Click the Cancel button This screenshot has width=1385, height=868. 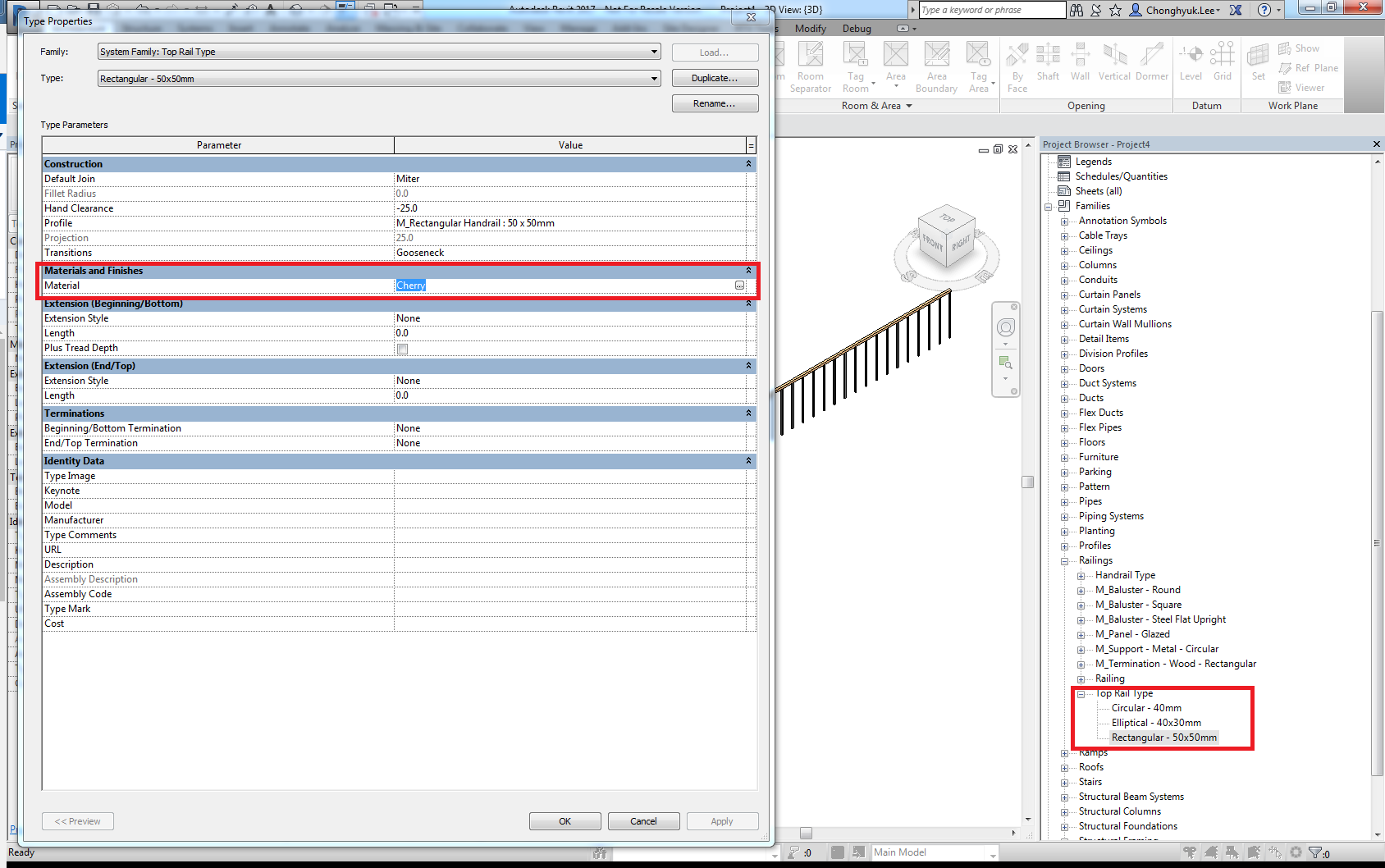643,821
